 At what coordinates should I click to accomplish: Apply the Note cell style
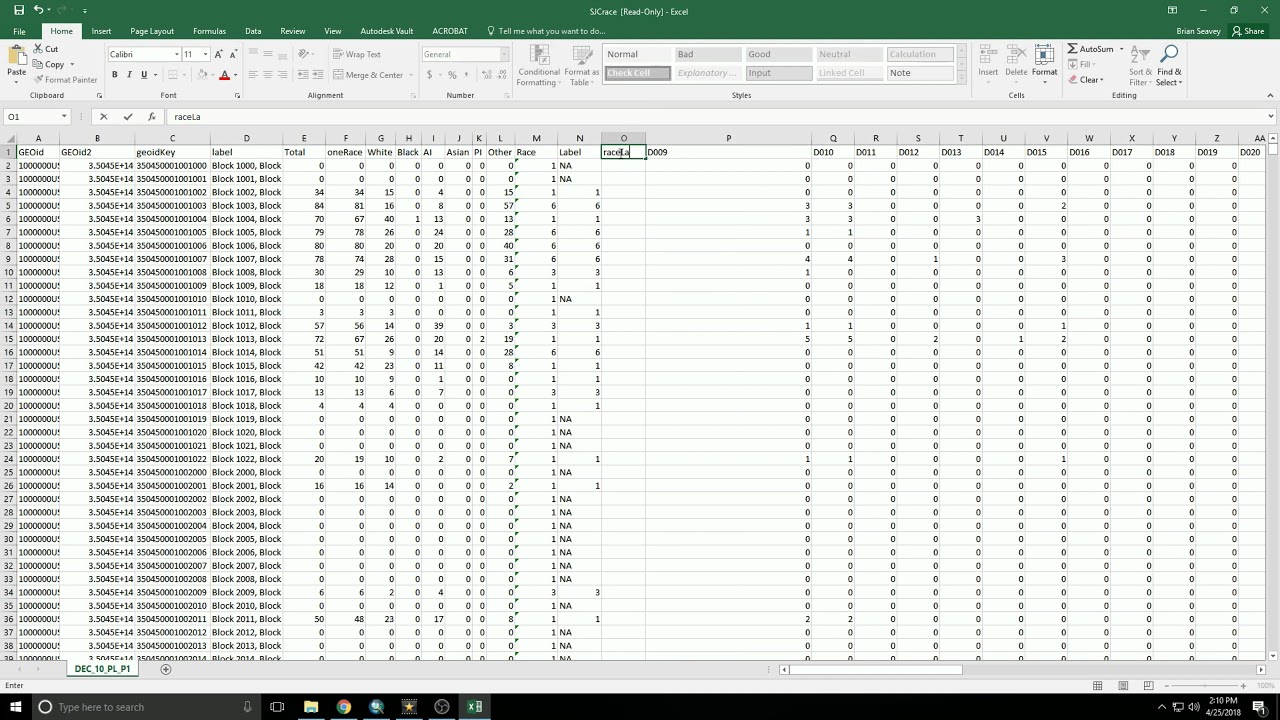(920, 73)
